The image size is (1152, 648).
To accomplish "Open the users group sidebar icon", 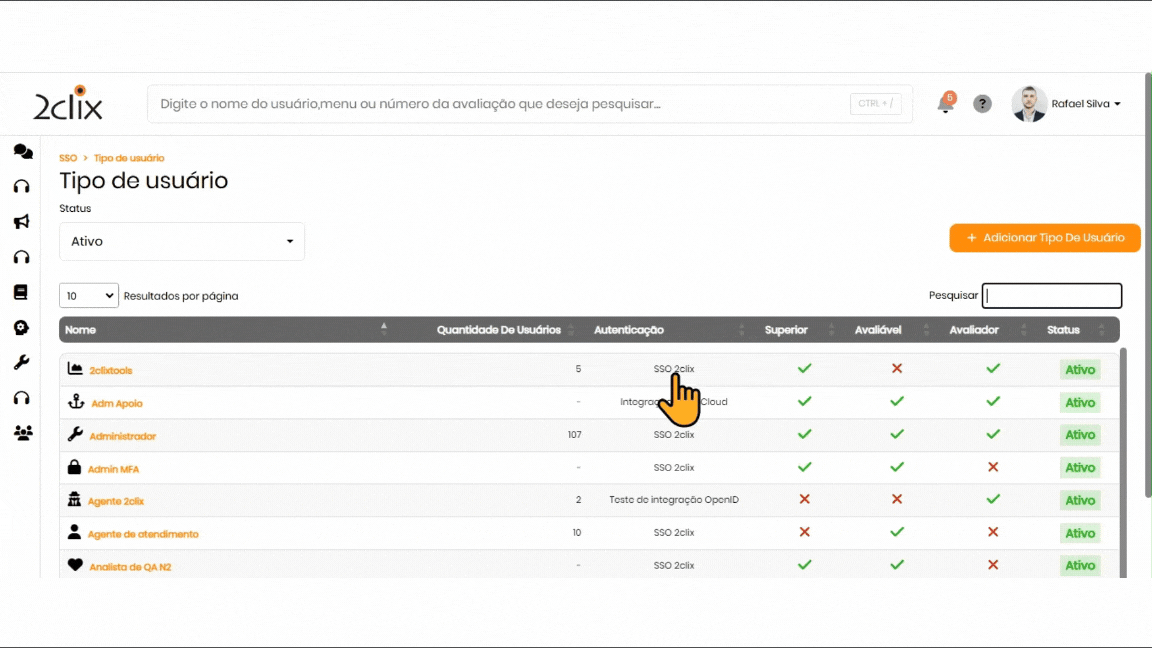I will (x=22, y=433).
